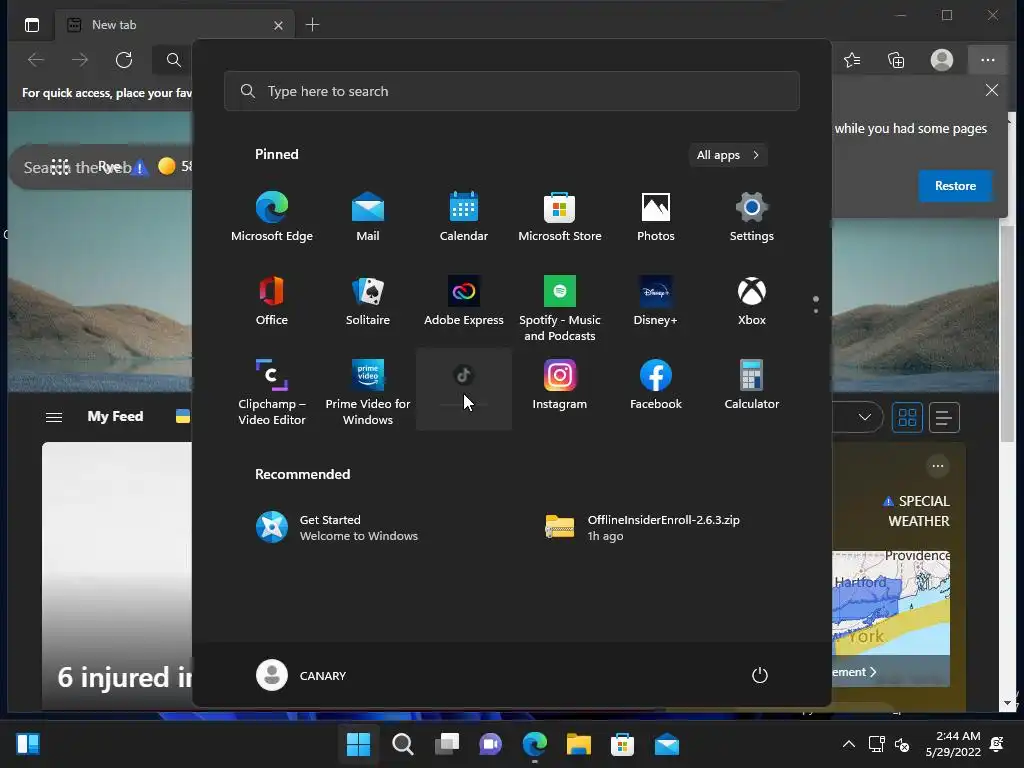Expand weather card more options
Screen dimensions: 1024x768
click(x=938, y=466)
